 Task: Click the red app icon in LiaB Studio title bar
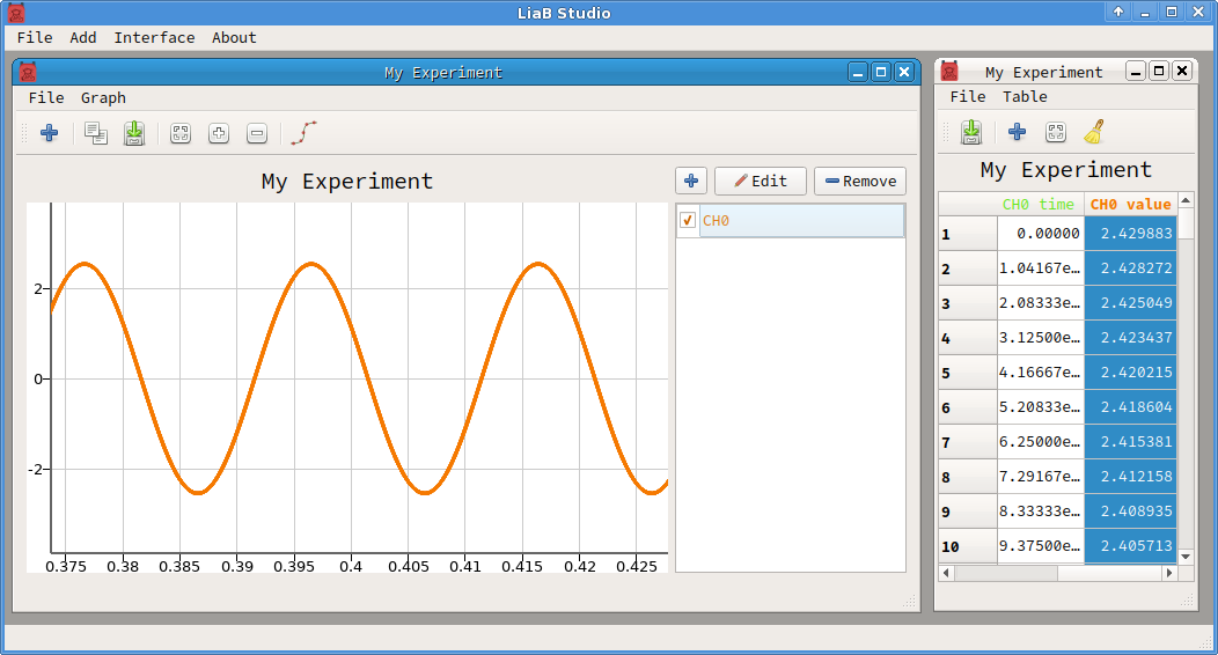point(16,13)
